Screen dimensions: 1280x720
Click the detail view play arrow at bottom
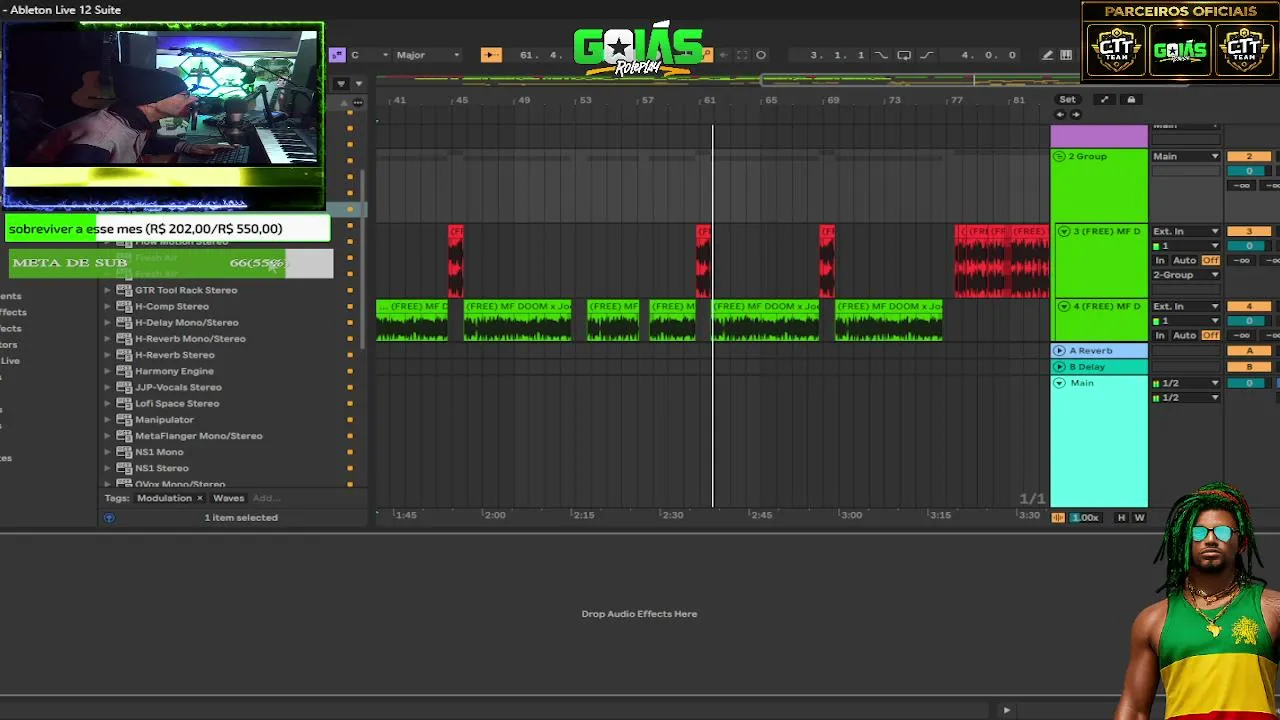1006,710
